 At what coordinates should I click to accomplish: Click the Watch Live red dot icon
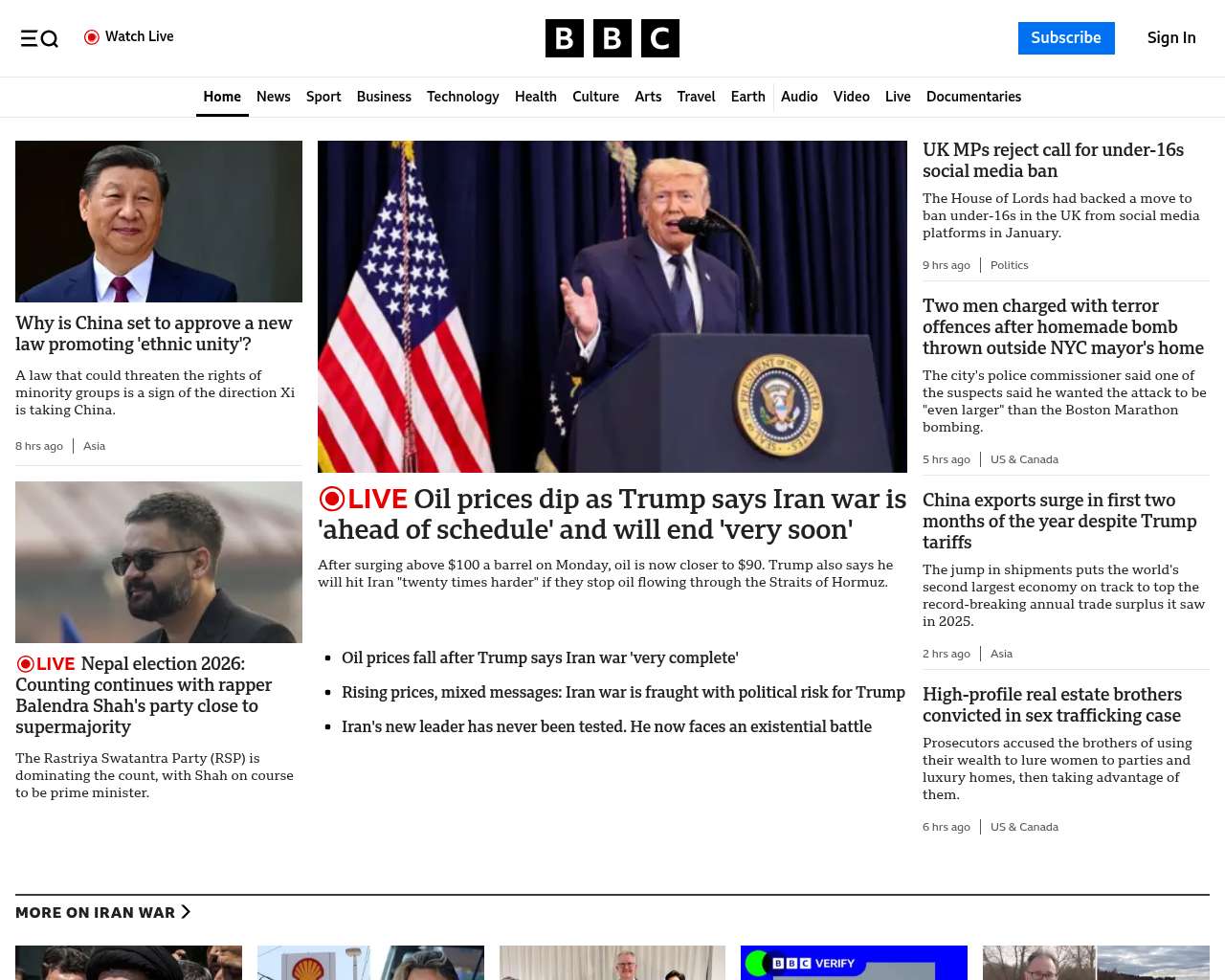tap(92, 37)
